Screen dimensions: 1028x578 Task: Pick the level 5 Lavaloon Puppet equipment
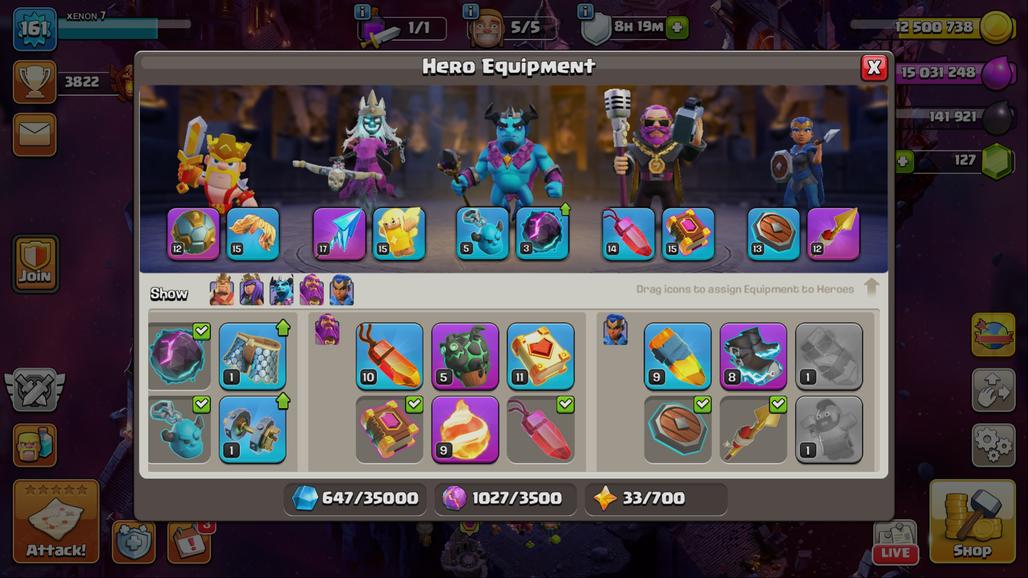(465, 356)
